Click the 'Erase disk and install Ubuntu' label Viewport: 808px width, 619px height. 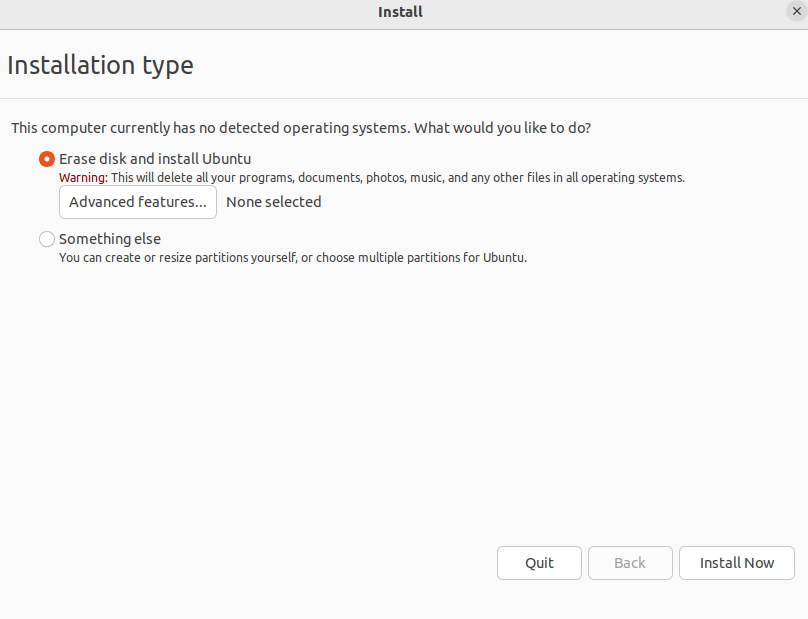click(x=155, y=159)
